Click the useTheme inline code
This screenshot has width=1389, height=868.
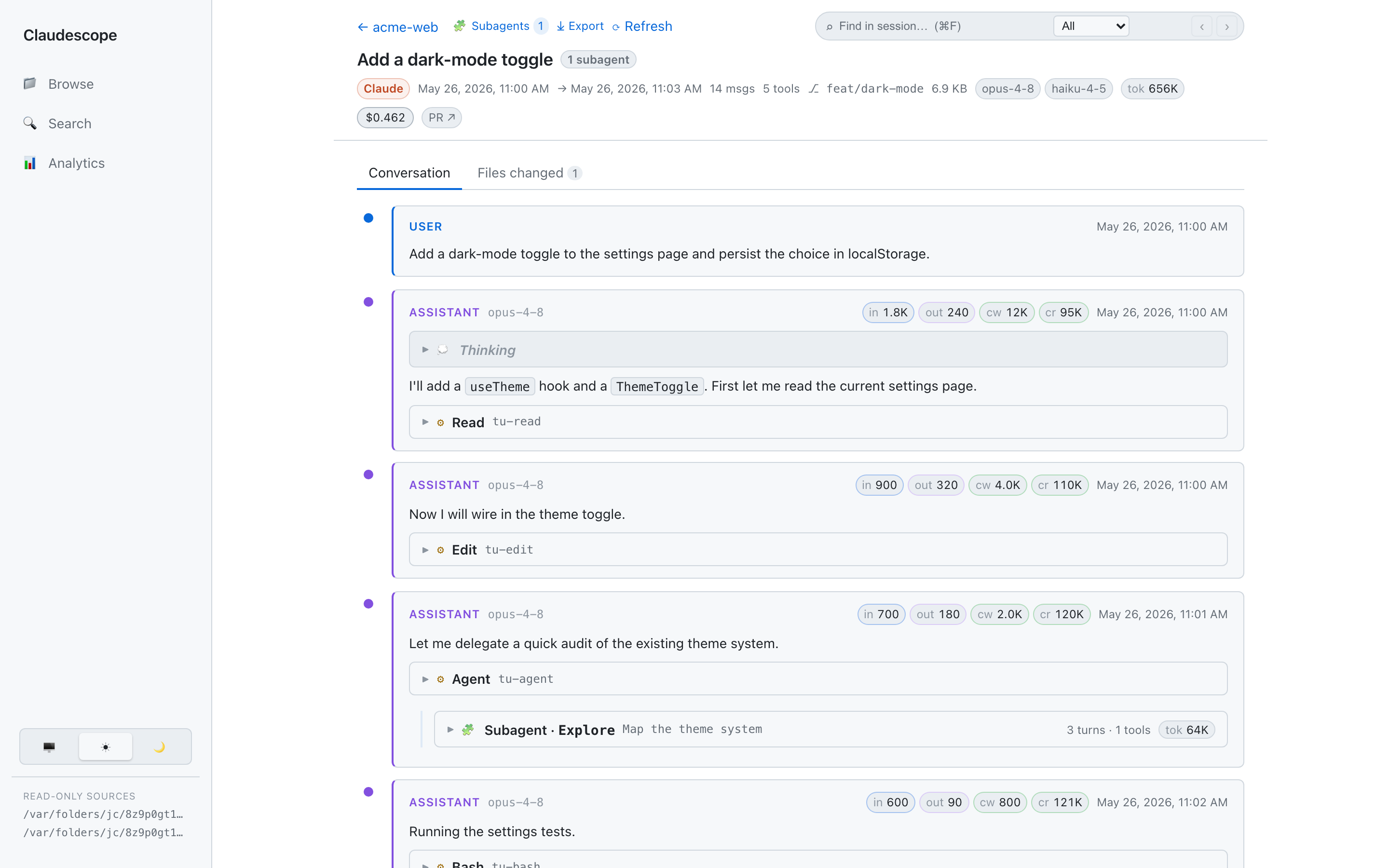pyautogui.click(x=499, y=386)
